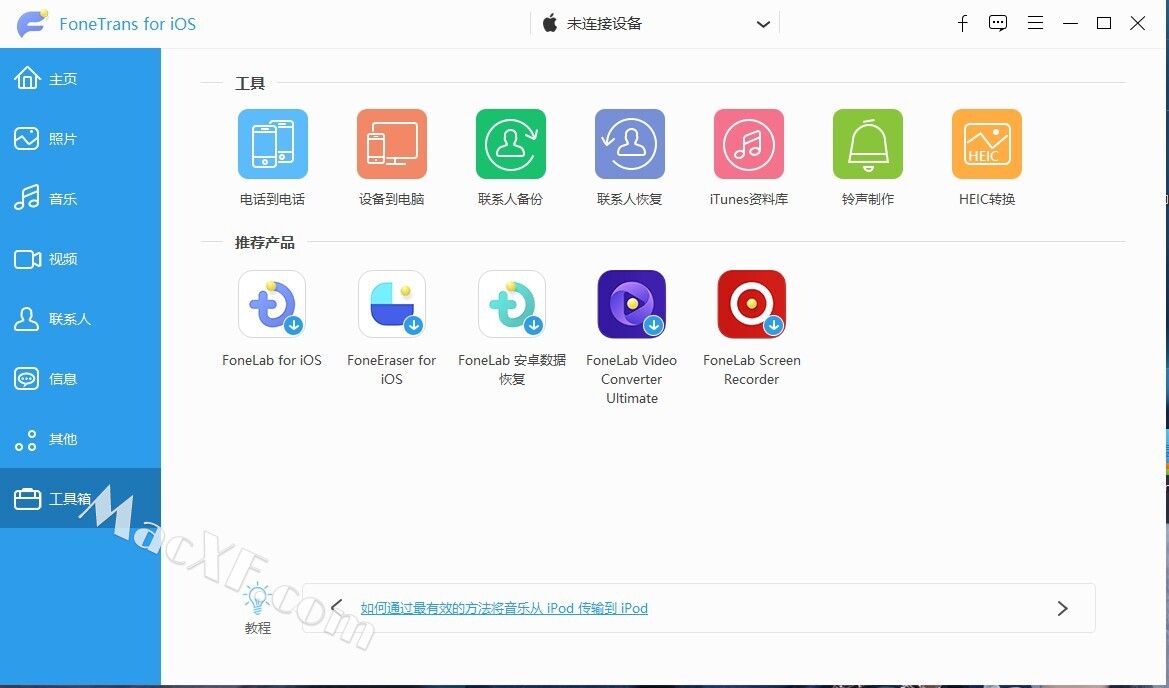Image resolution: width=1169 pixels, height=688 pixels.
Task: Show the next tutorial with right arrow
Action: [x=1062, y=608]
